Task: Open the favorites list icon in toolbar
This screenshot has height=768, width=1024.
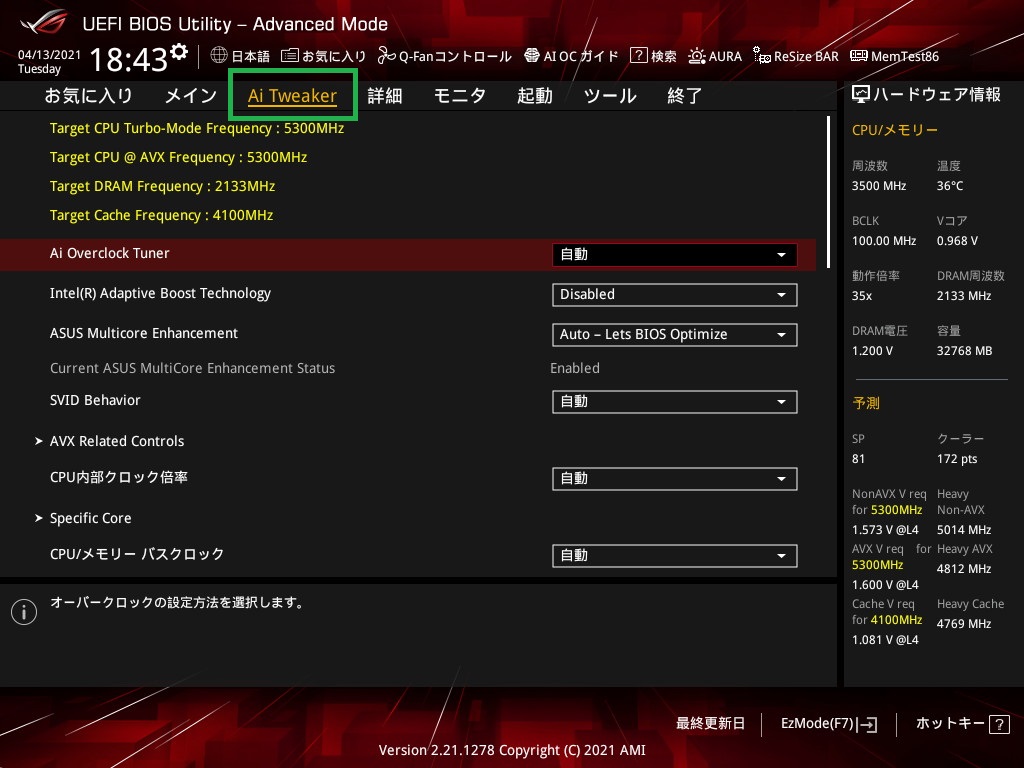Action: (290, 56)
